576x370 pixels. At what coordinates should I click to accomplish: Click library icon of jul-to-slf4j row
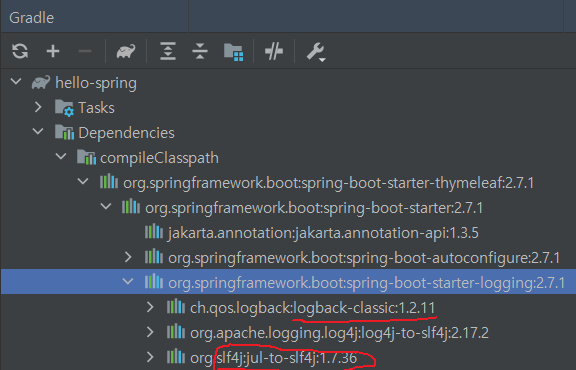point(176,357)
